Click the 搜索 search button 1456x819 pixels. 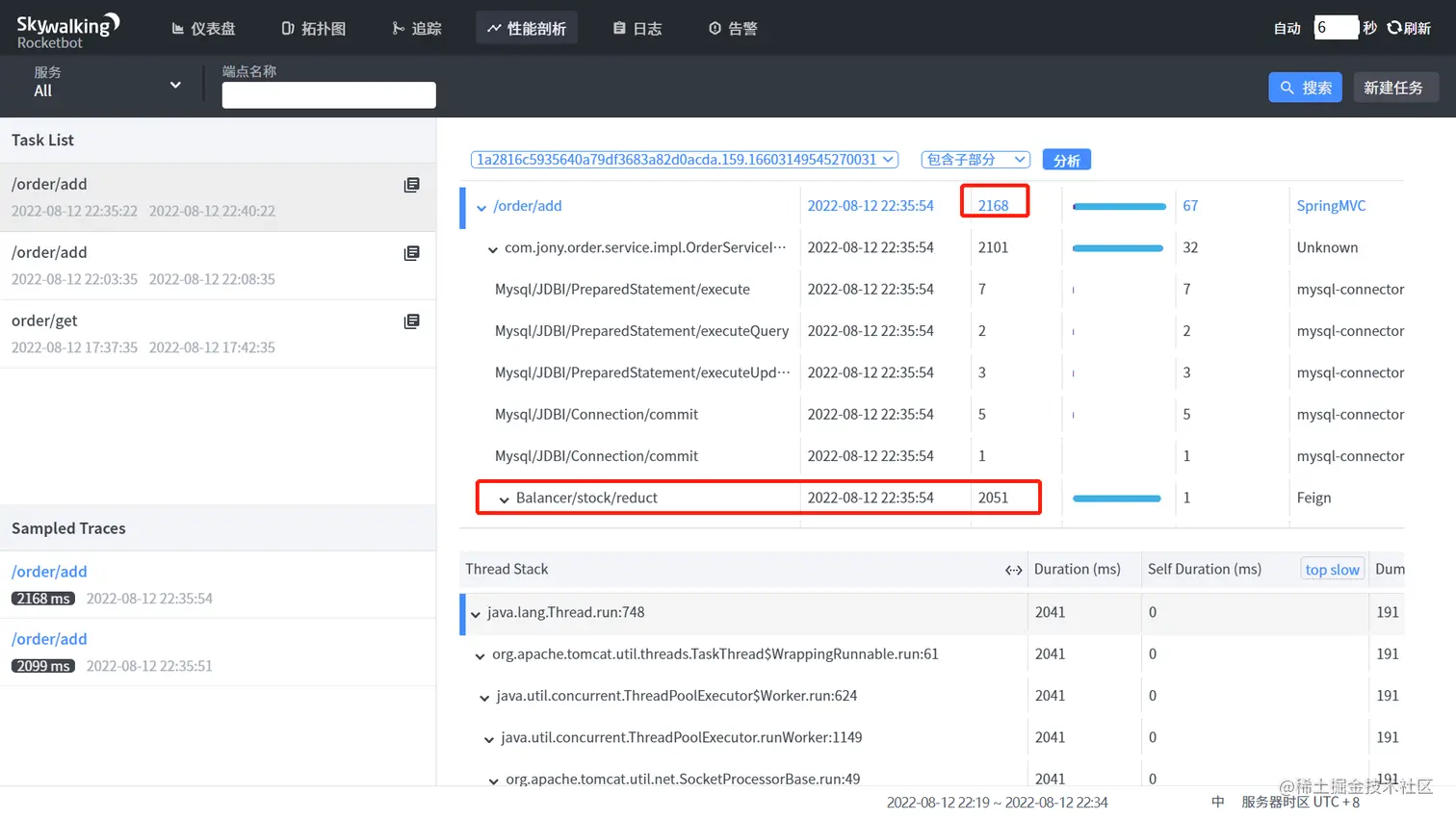click(1306, 88)
